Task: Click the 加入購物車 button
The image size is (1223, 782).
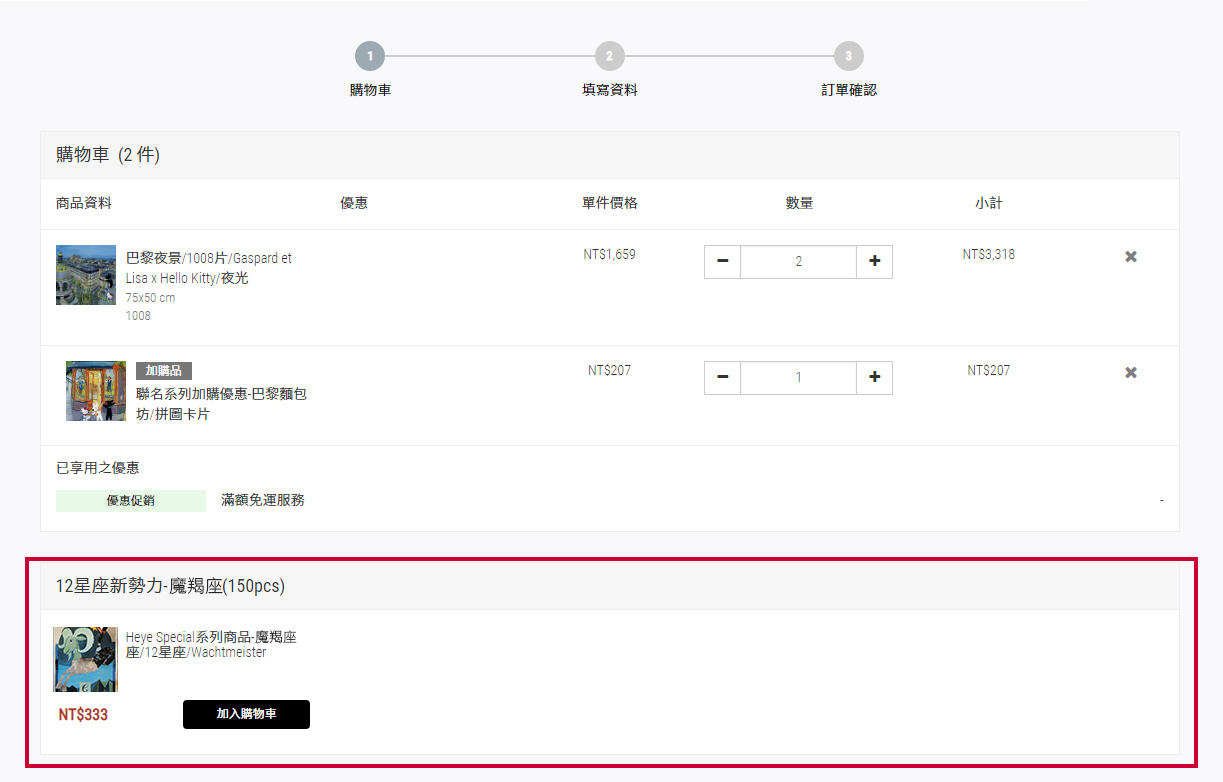Action: [246, 714]
